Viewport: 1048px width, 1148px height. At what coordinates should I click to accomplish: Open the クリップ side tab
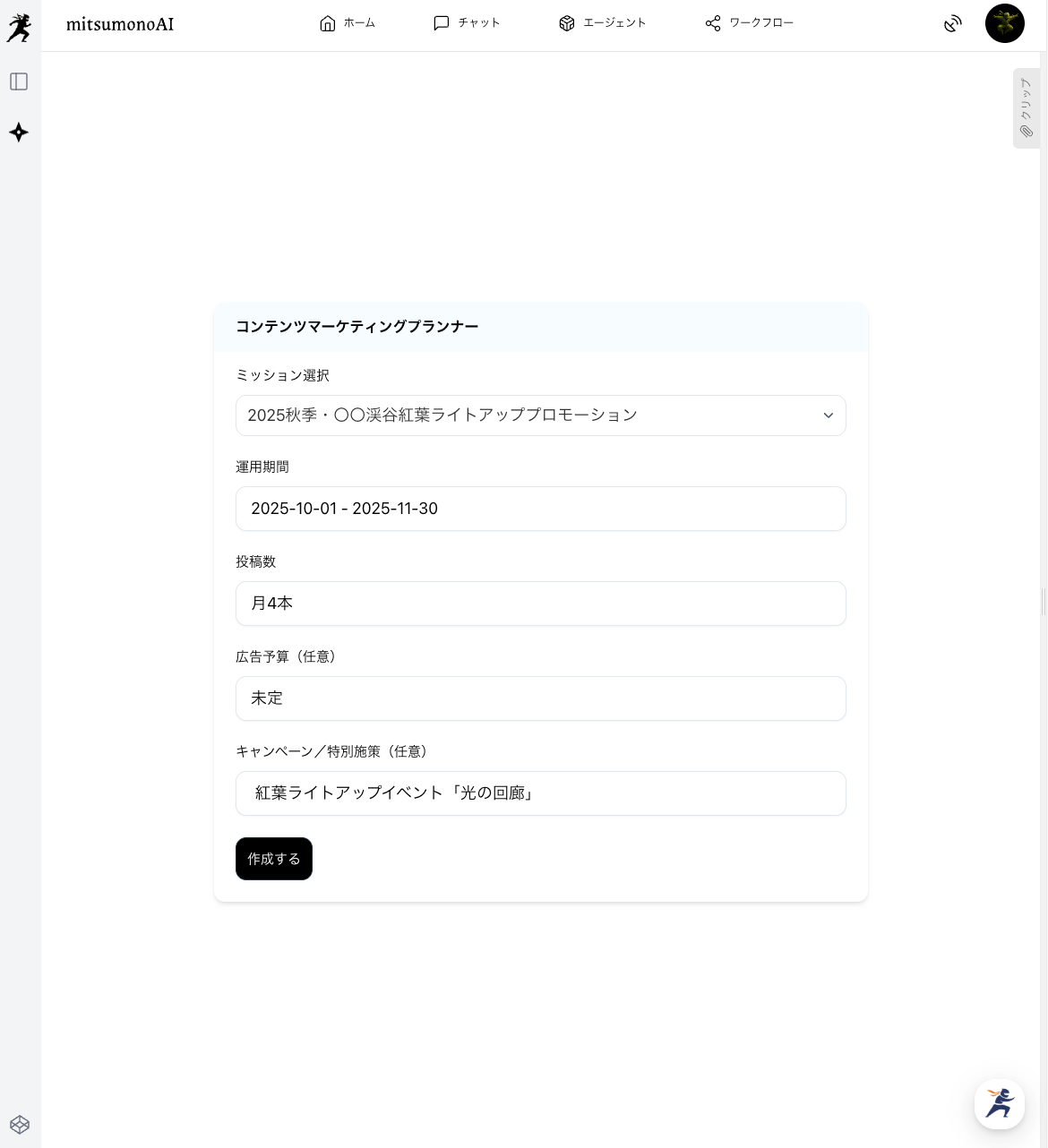point(1026,108)
